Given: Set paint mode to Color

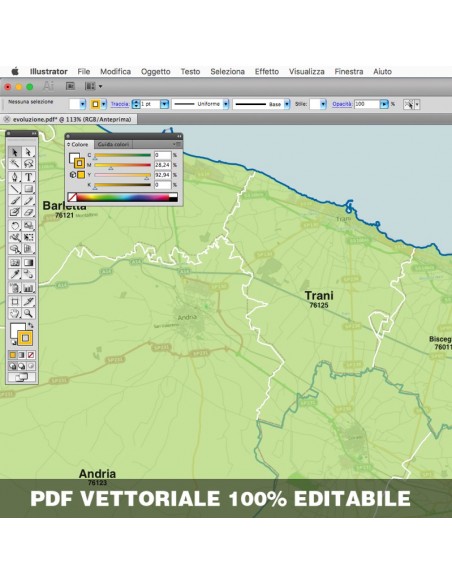Looking at the screenshot, I should click(x=13, y=355).
